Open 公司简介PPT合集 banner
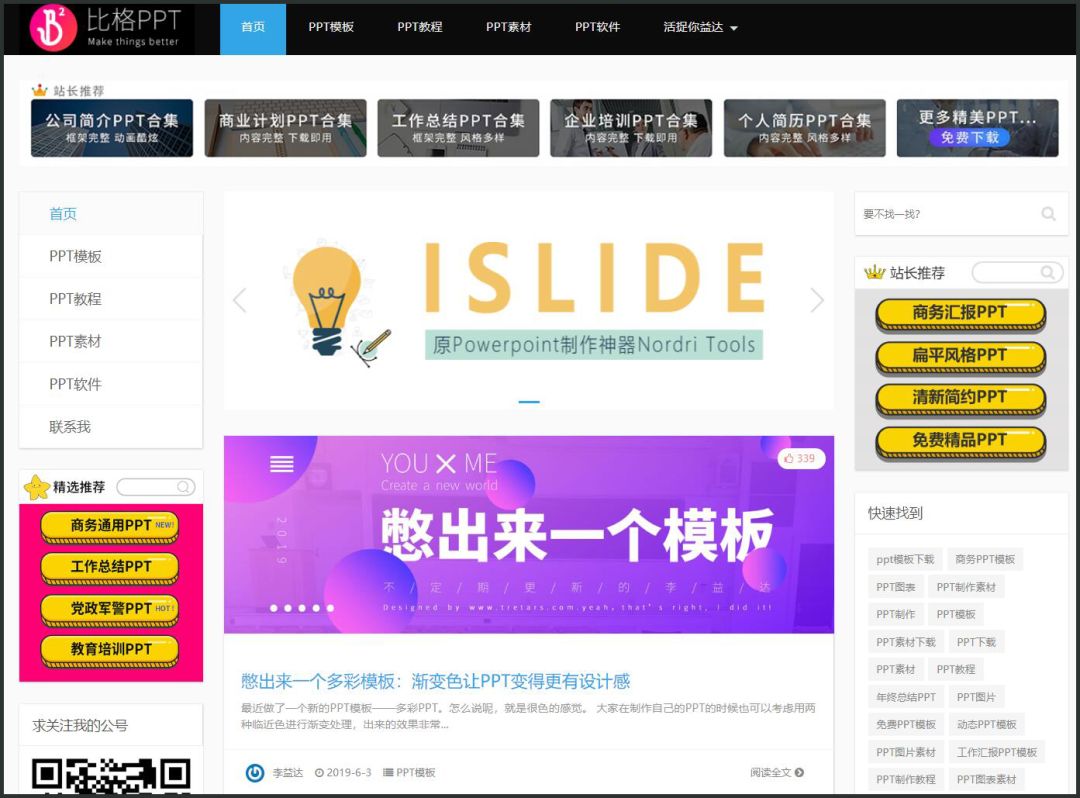The height and width of the screenshot is (798, 1080). [x=112, y=128]
